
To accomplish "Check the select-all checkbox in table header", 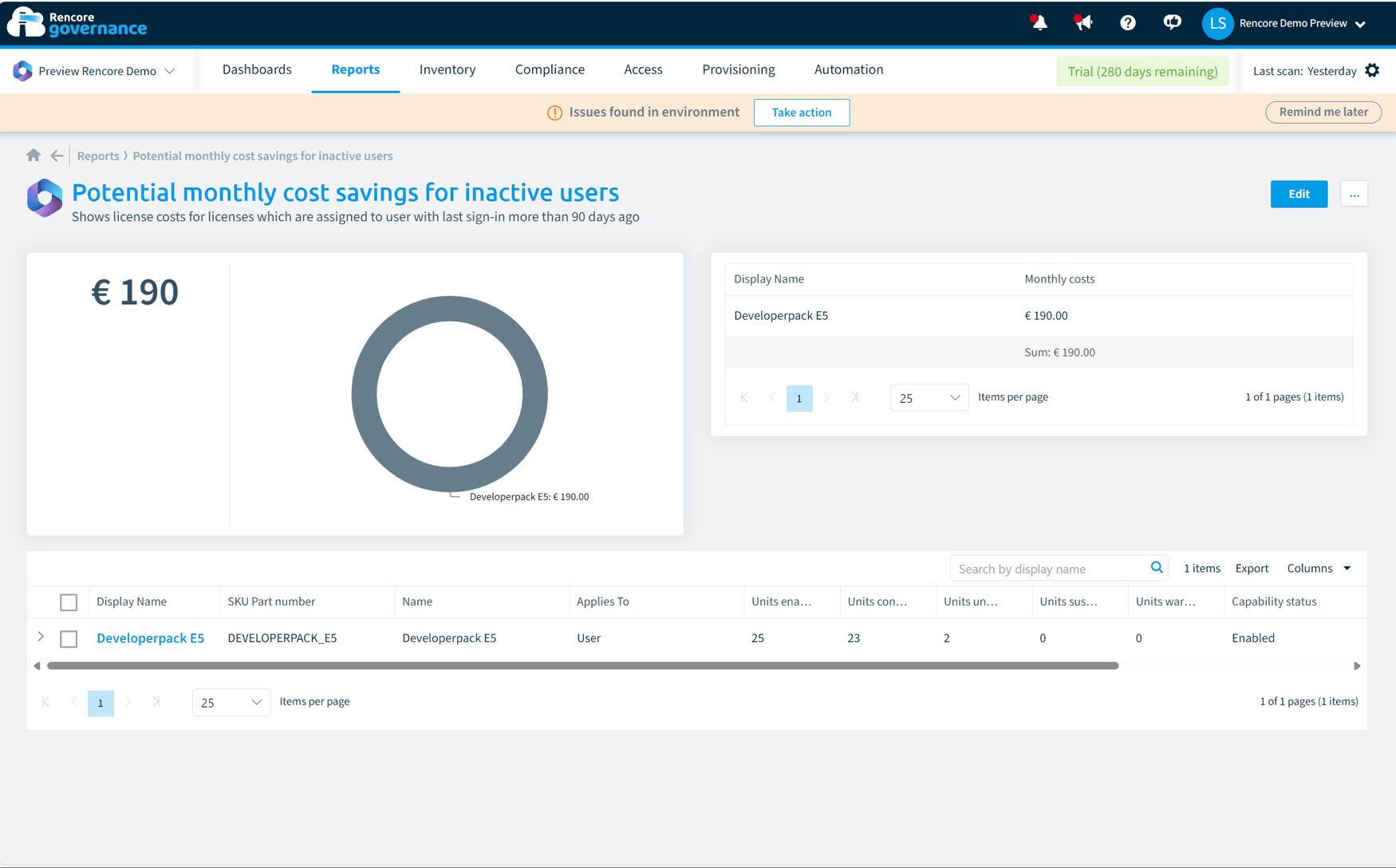I will (x=69, y=602).
